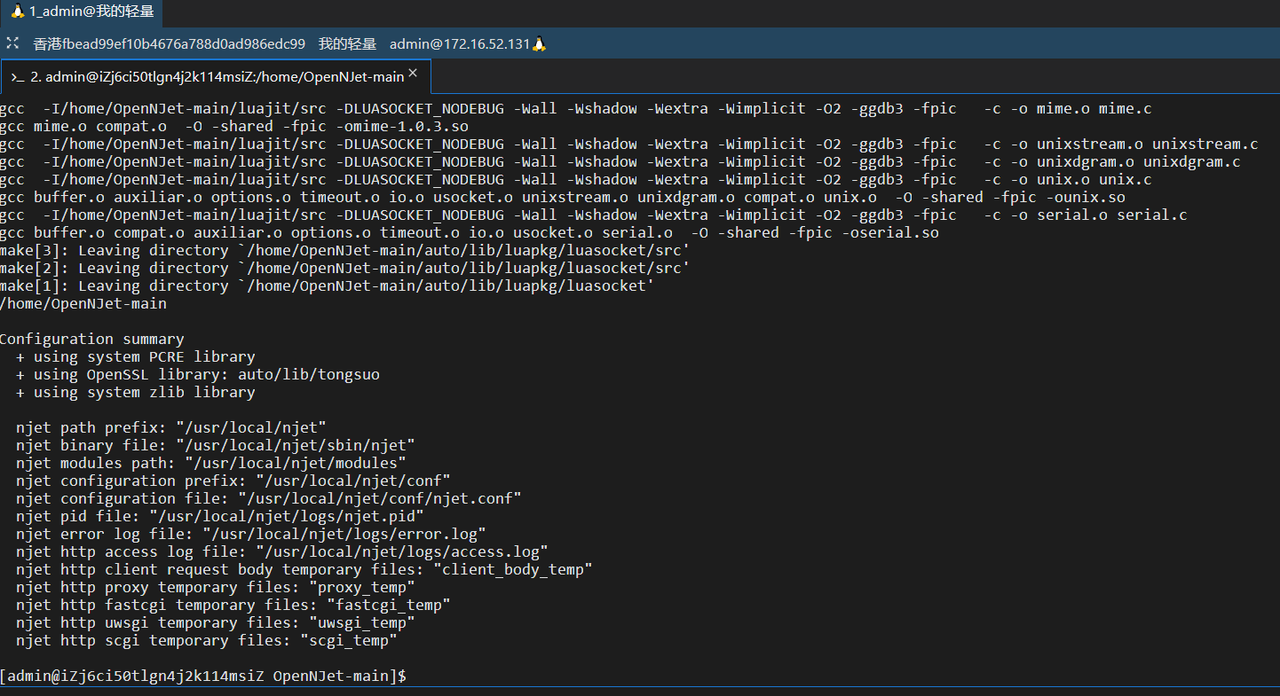Click the njet modules path line

[x=211, y=464]
